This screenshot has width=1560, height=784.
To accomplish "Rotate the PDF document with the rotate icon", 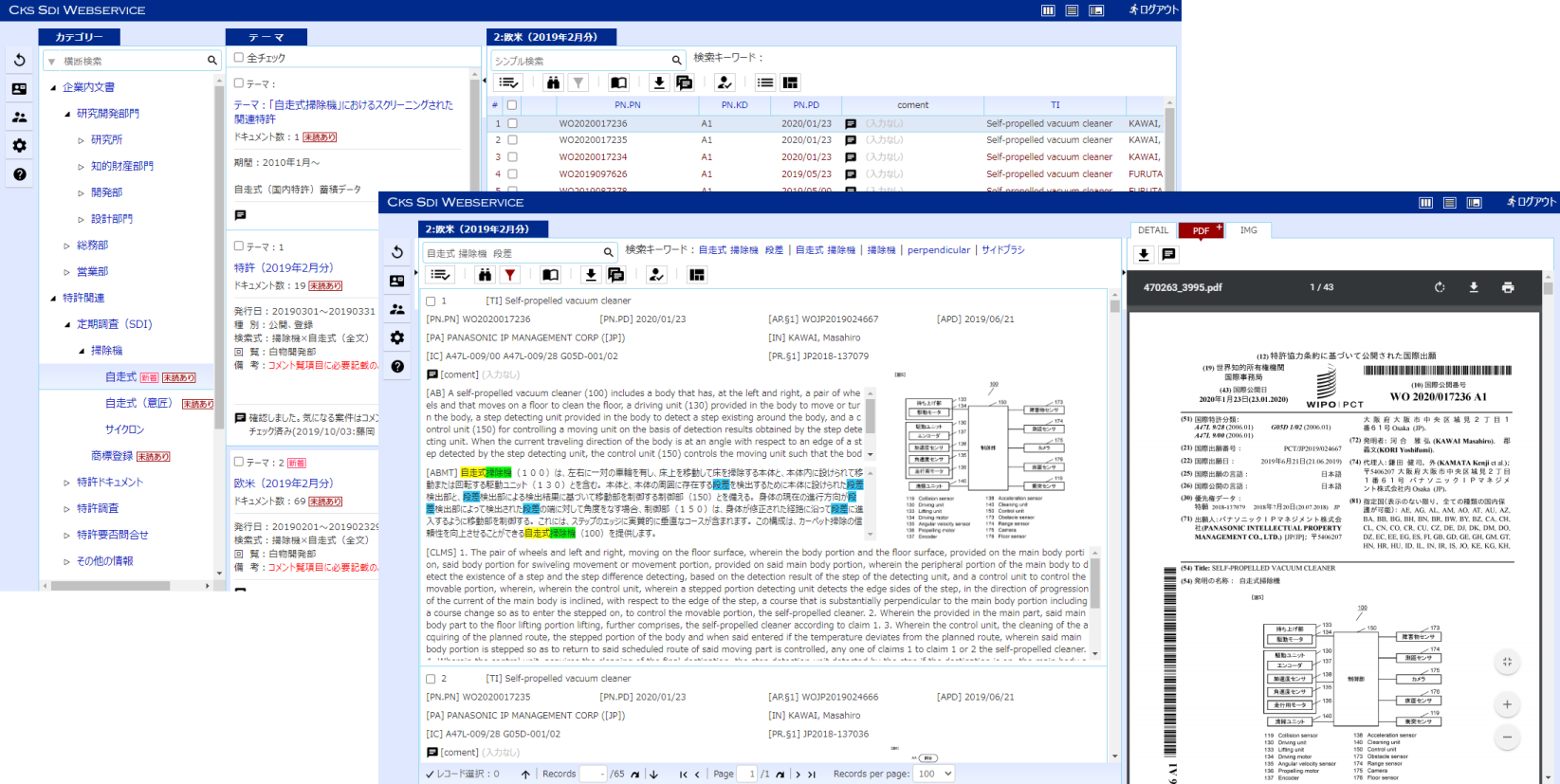I will pyautogui.click(x=1440, y=287).
